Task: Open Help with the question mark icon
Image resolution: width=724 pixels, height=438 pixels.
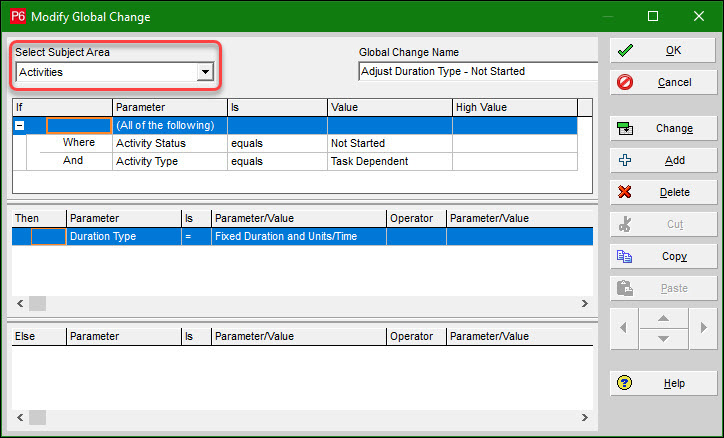Action: tap(626, 383)
